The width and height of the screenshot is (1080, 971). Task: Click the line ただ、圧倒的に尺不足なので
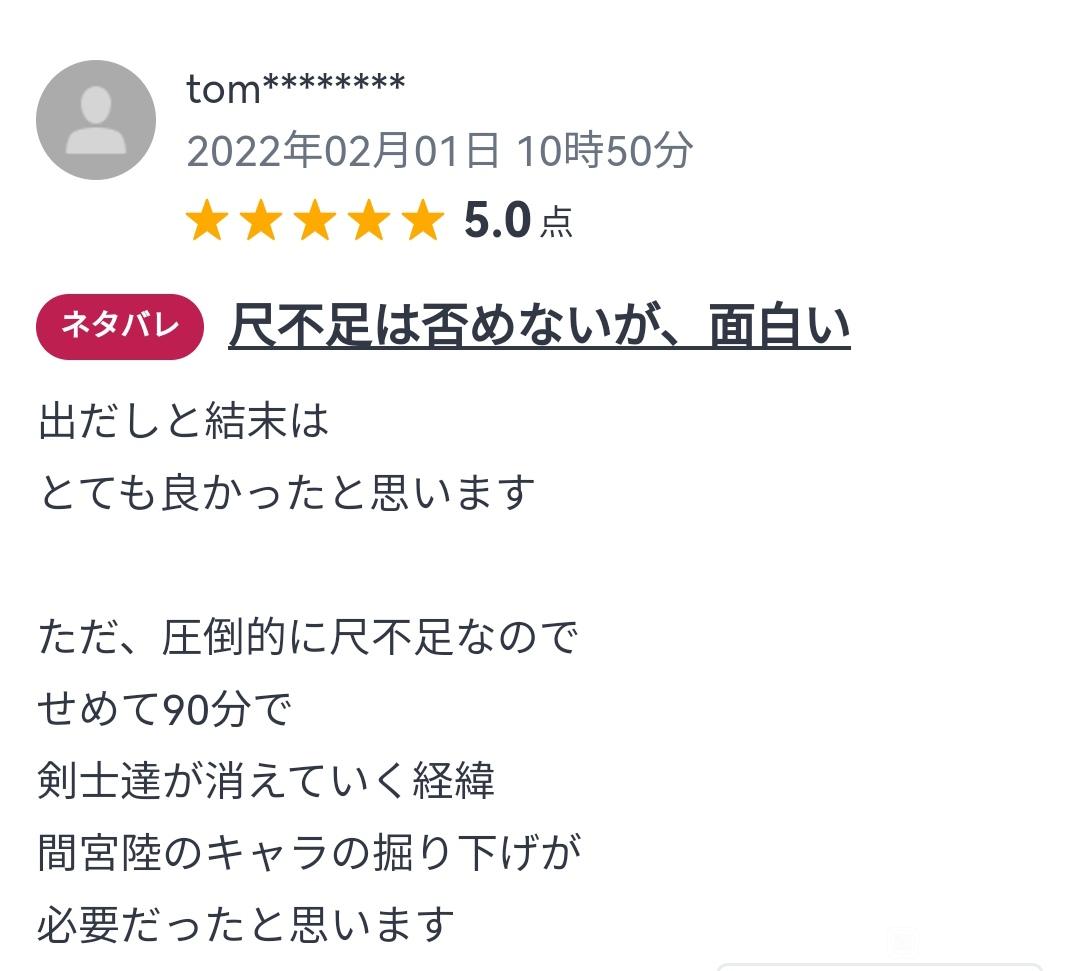click(x=308, y=637)
